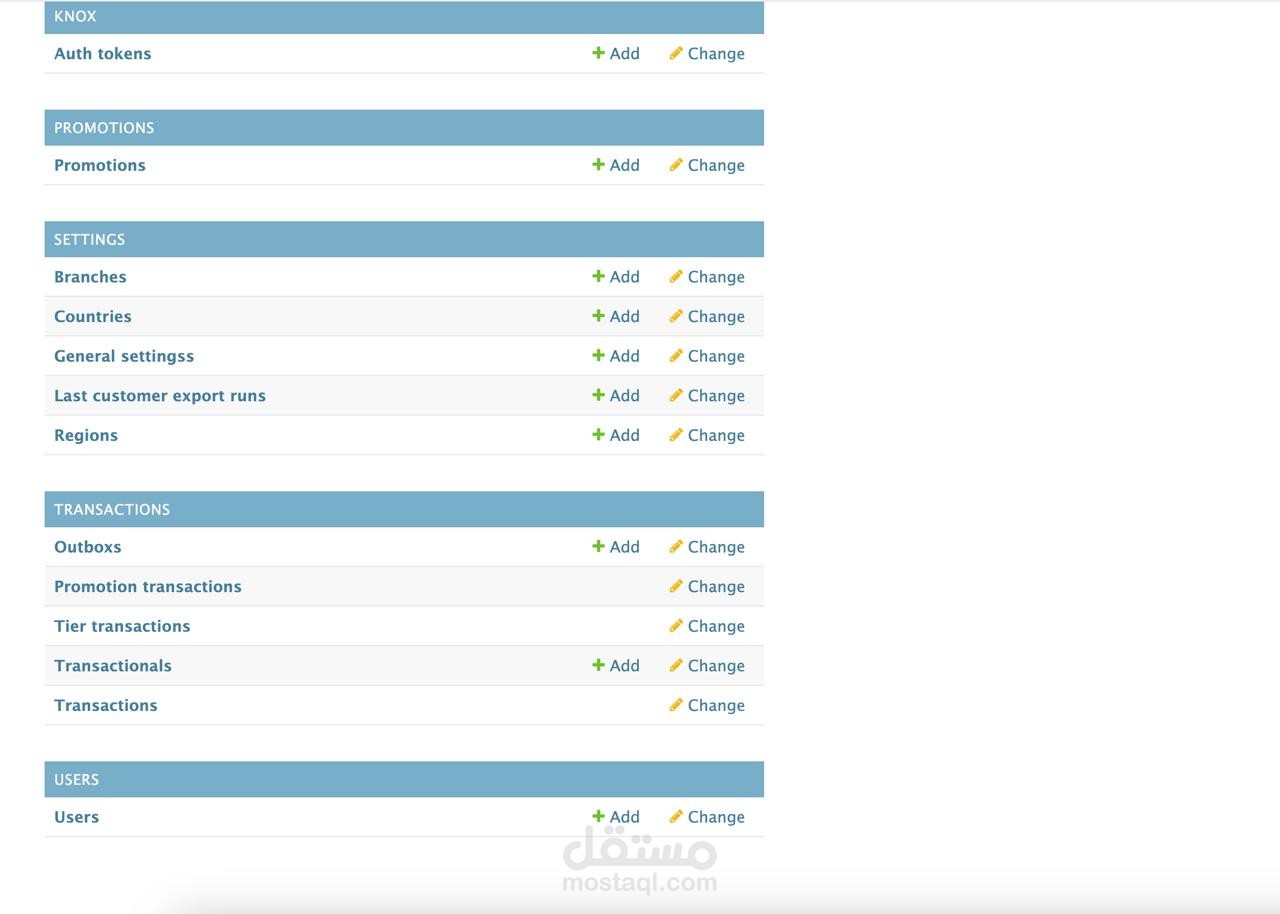Add a new Promotion
Viewport: 1280px width, 914px height.
click(x=616, y=166)
